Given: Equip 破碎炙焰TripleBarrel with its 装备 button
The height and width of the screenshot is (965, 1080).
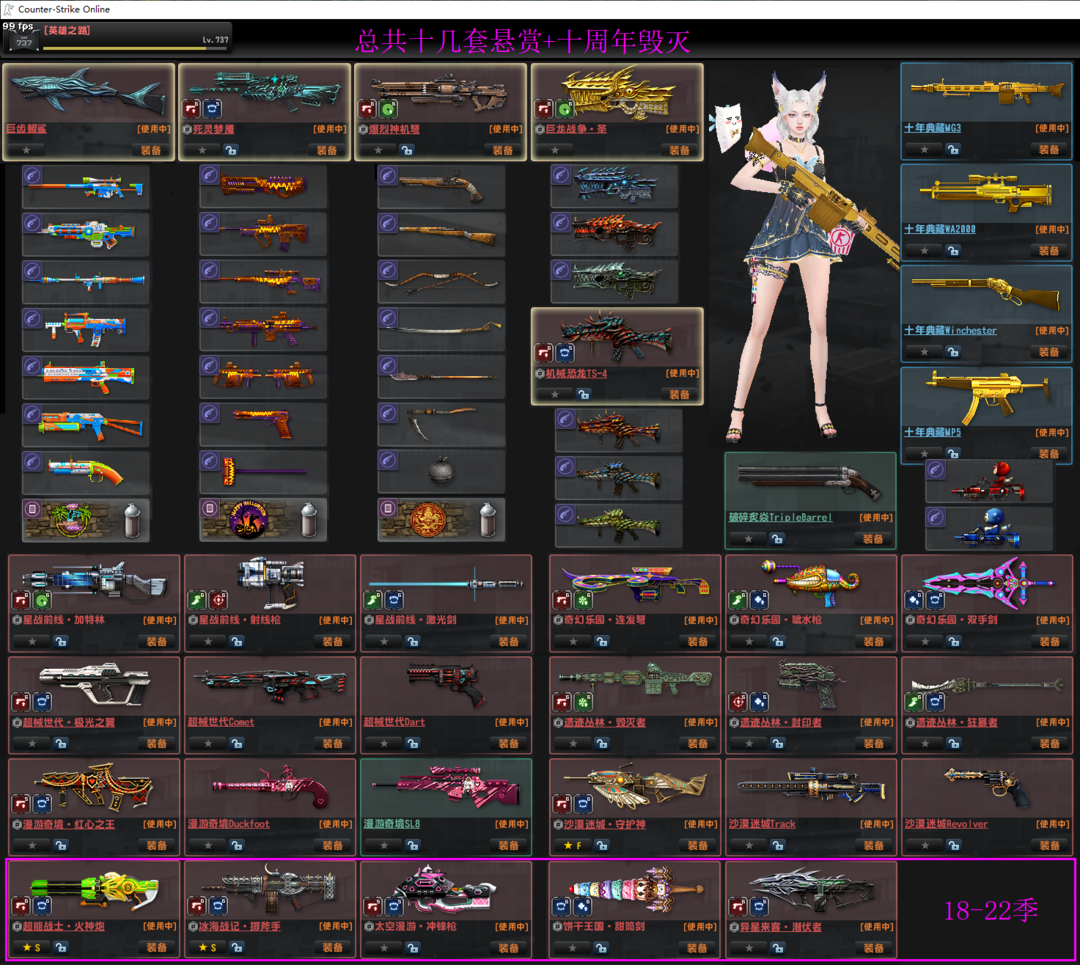Looking at the screenshot, I should coord(873,539).
